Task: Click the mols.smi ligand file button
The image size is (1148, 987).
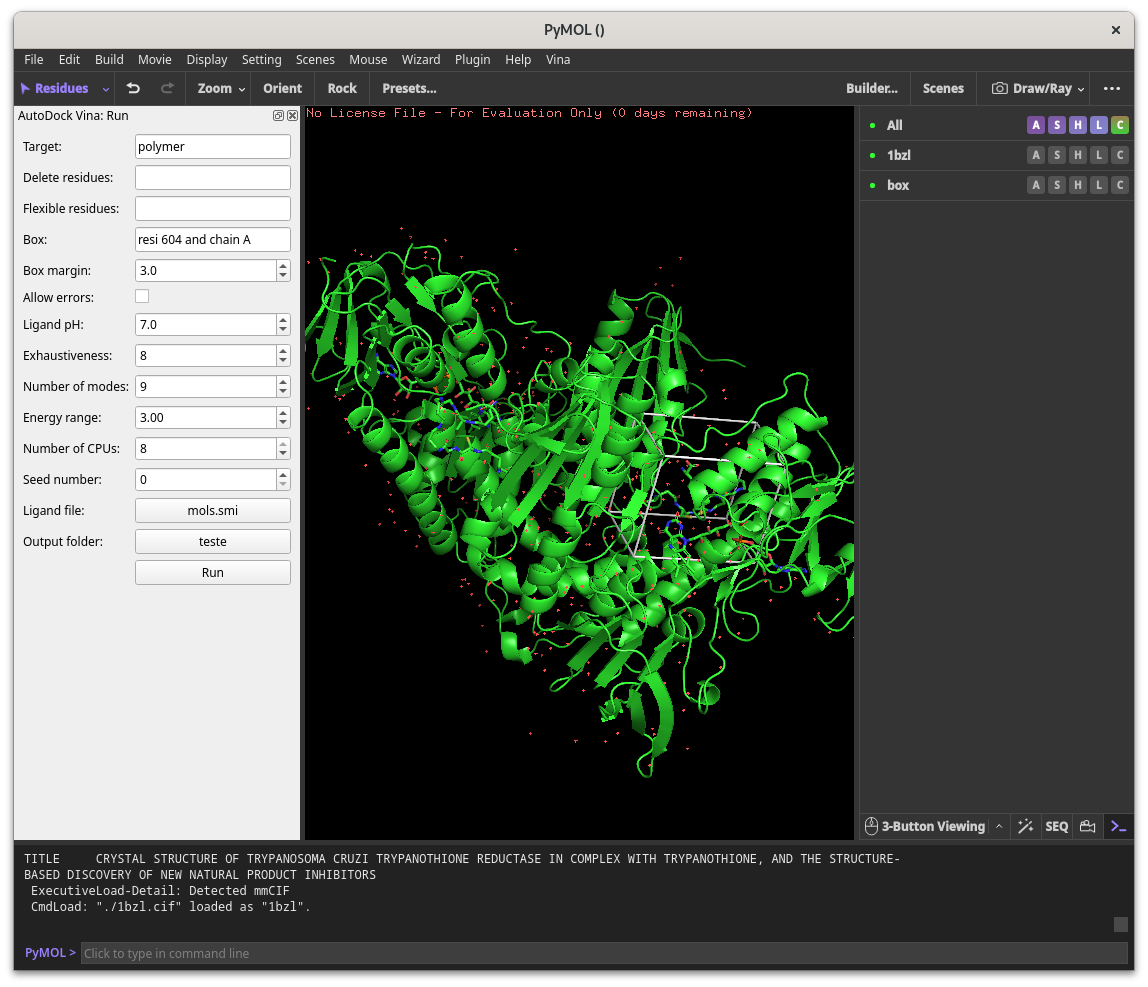Action: click(x=213, y=511)
